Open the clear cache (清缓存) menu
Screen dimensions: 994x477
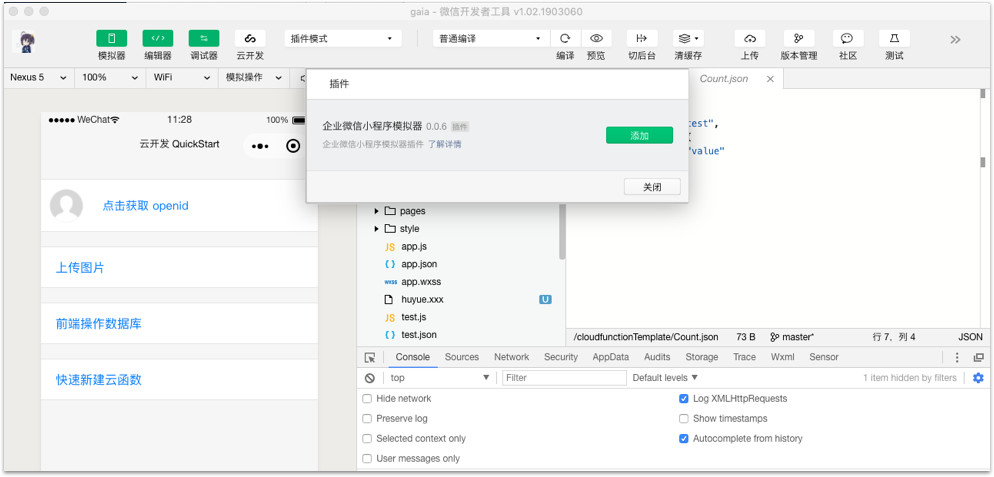pyautogui.click(x=688, y=38)
